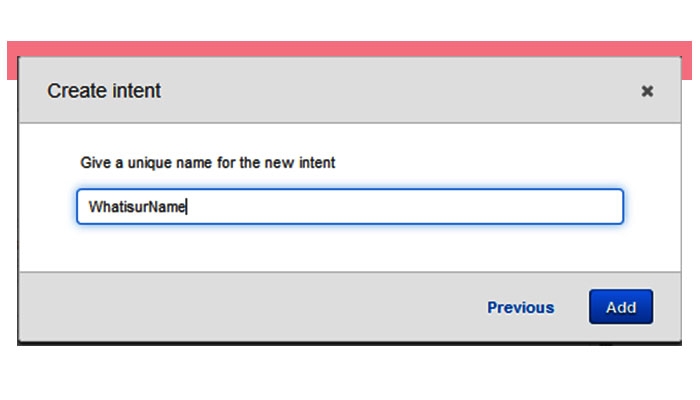Select the word 'intent' in the title
The width and height of the screenshot is (700, 400).
click(x=137, y=91)
